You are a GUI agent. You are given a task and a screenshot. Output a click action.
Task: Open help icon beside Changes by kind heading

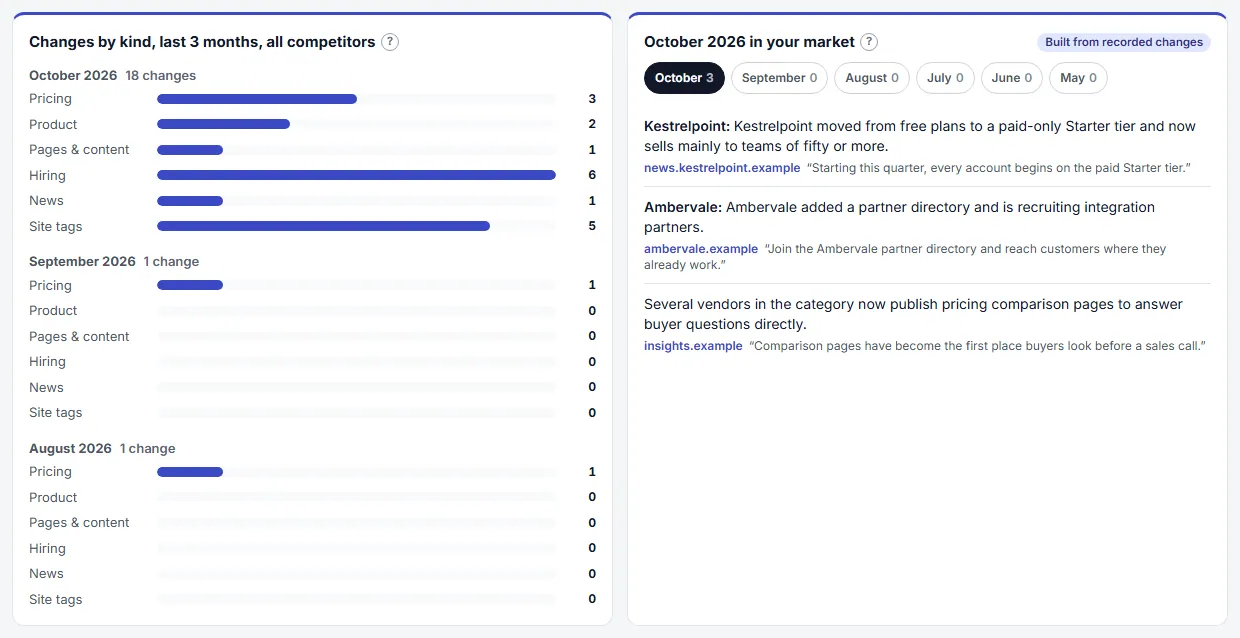[x=390, y=42]
